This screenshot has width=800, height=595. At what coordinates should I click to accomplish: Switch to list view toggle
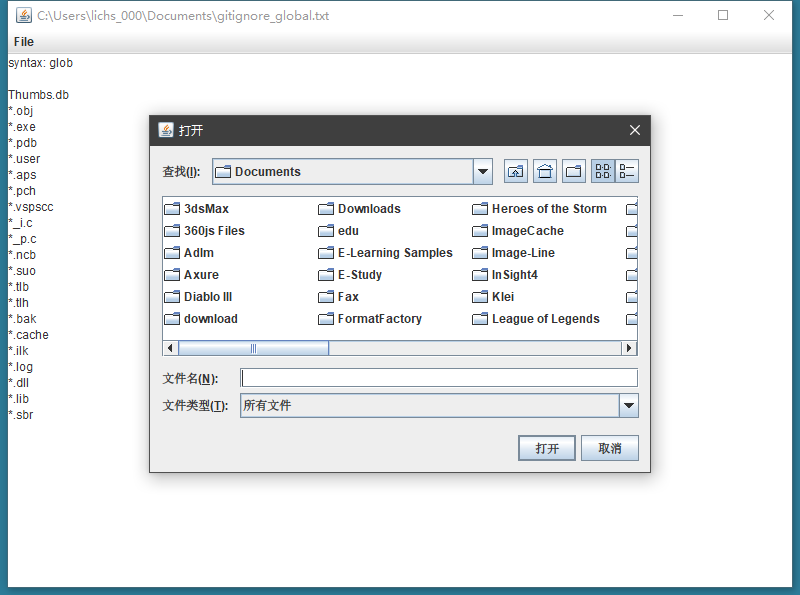[x=603, y=171]
